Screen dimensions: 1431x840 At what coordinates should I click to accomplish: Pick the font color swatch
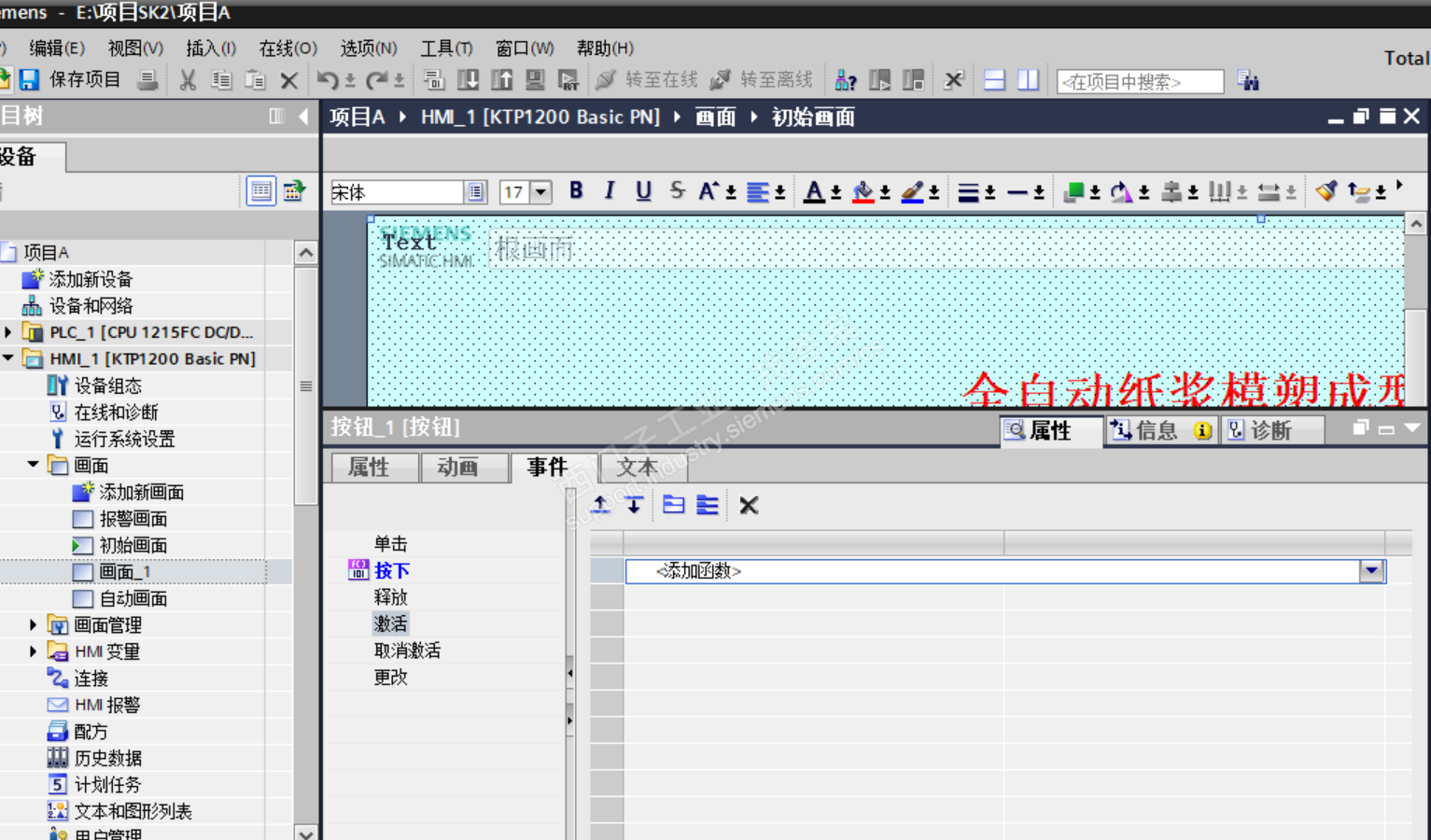(815, 192)
